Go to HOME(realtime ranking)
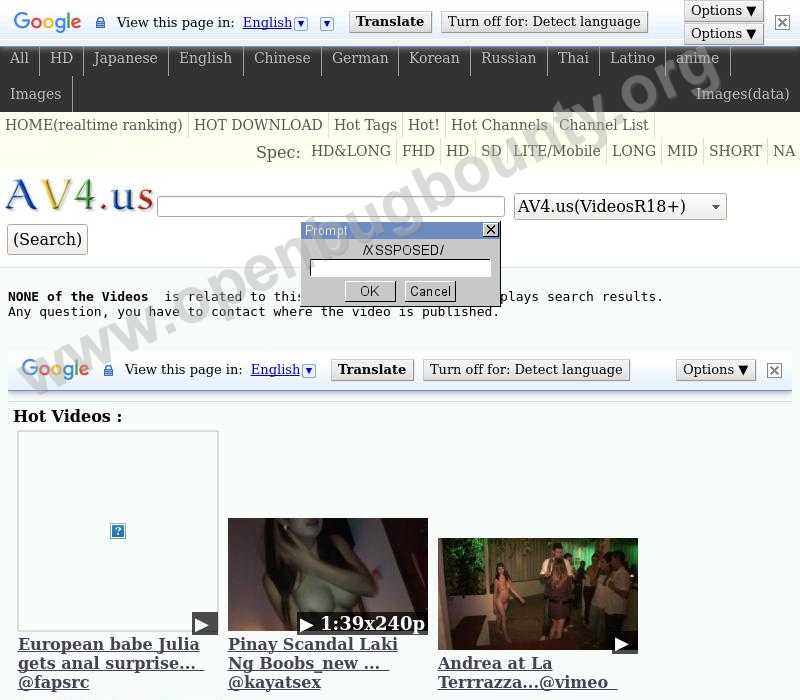Image resolution: width=800 pixels, height=700 pixels. [94, 124]
